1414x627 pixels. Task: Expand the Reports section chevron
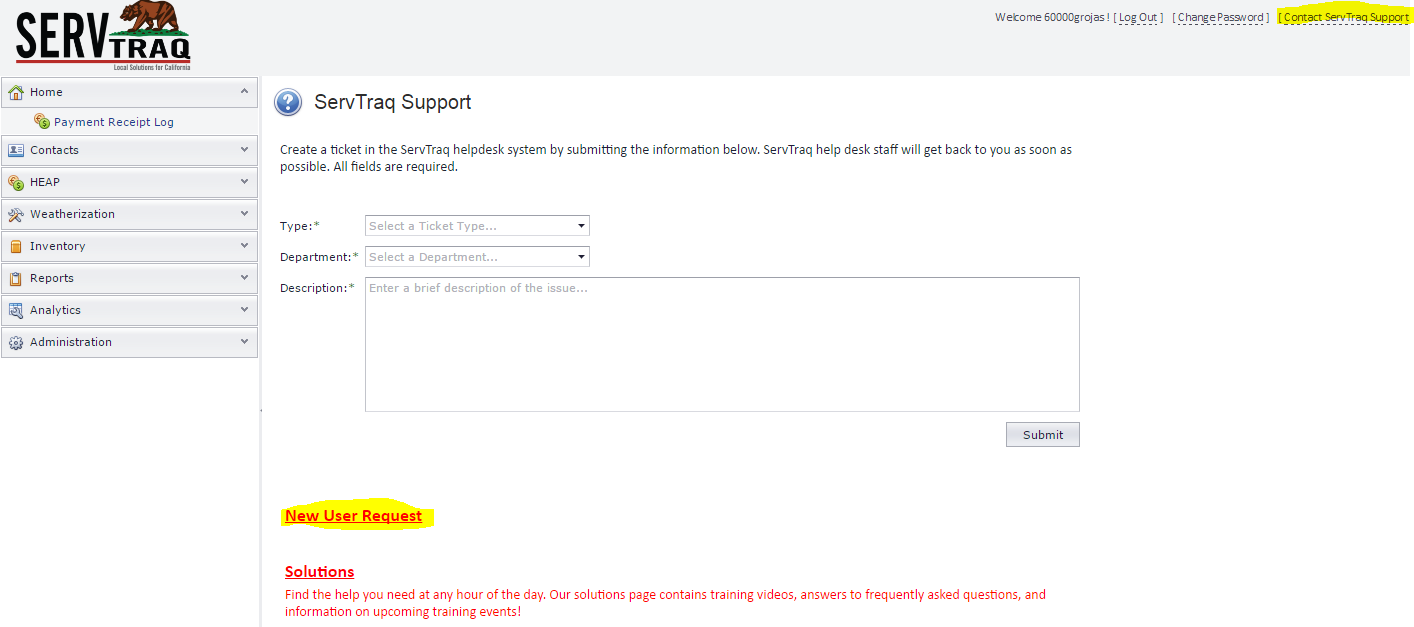click(245, 277)
